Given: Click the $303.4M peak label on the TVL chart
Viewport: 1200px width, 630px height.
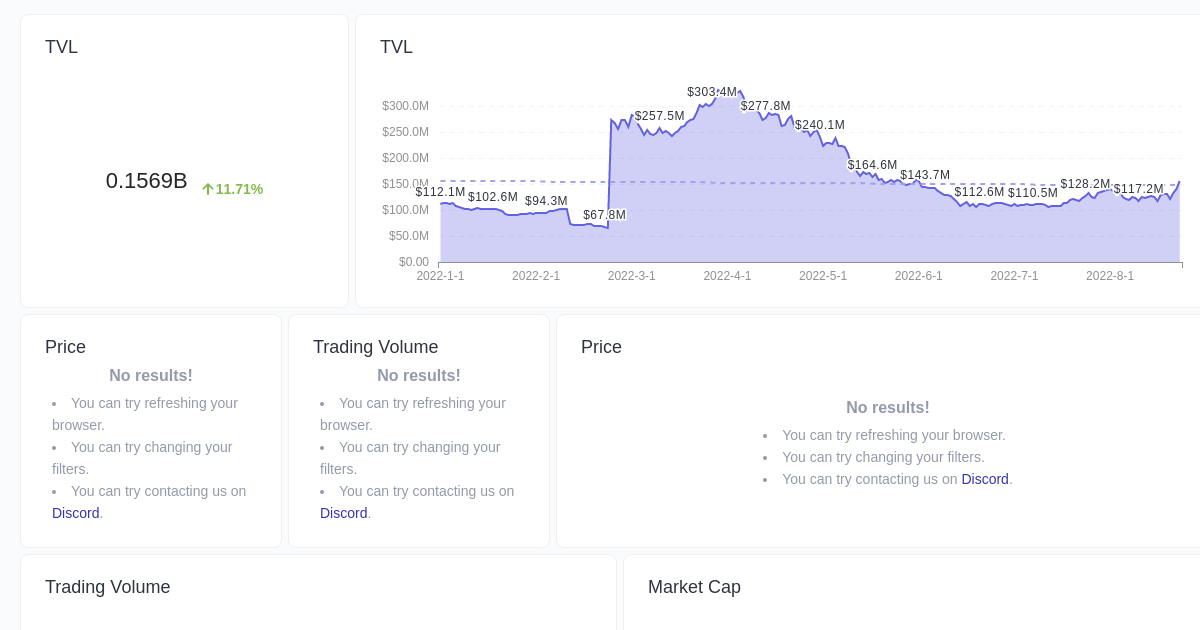Looking at the screenshot, I should pyautogui.click(x=711, y=92).
